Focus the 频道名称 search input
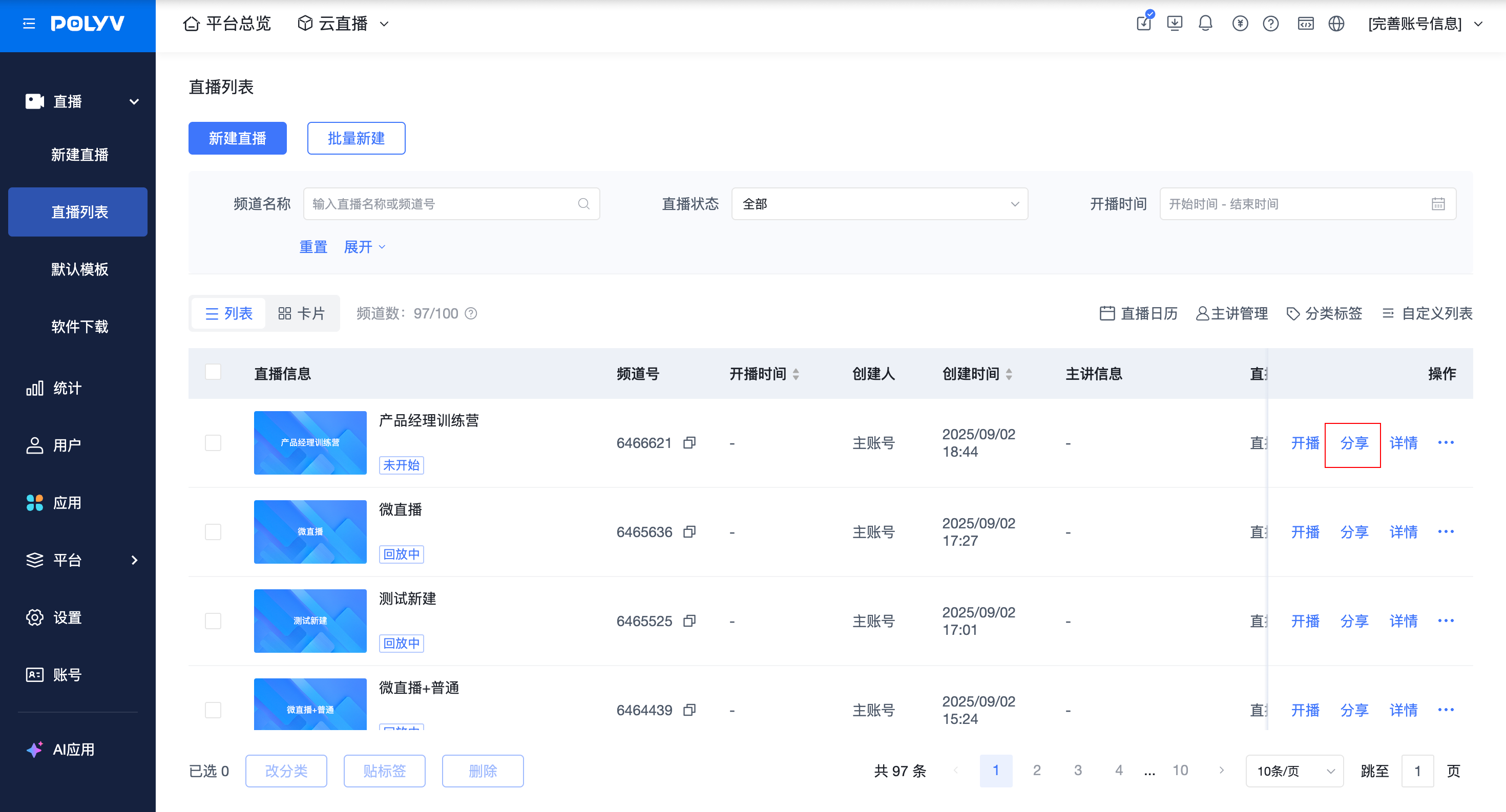1506x812 pixels. click(x=451, y=204)
